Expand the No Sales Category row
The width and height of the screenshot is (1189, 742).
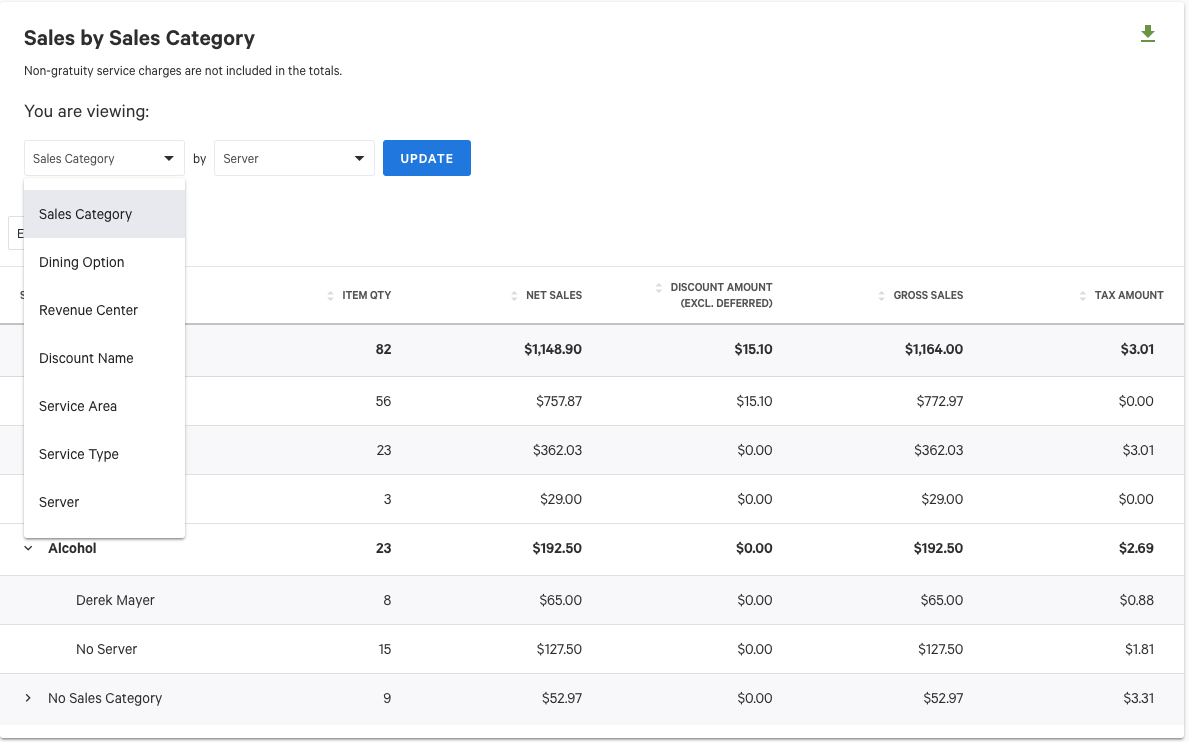point(27,698)
